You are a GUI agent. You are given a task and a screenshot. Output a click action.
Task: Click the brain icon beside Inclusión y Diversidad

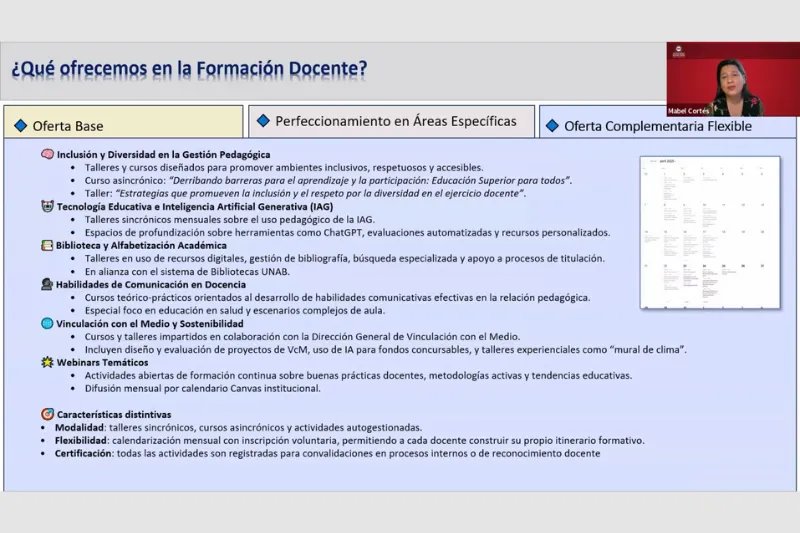(x=47, y=155)
